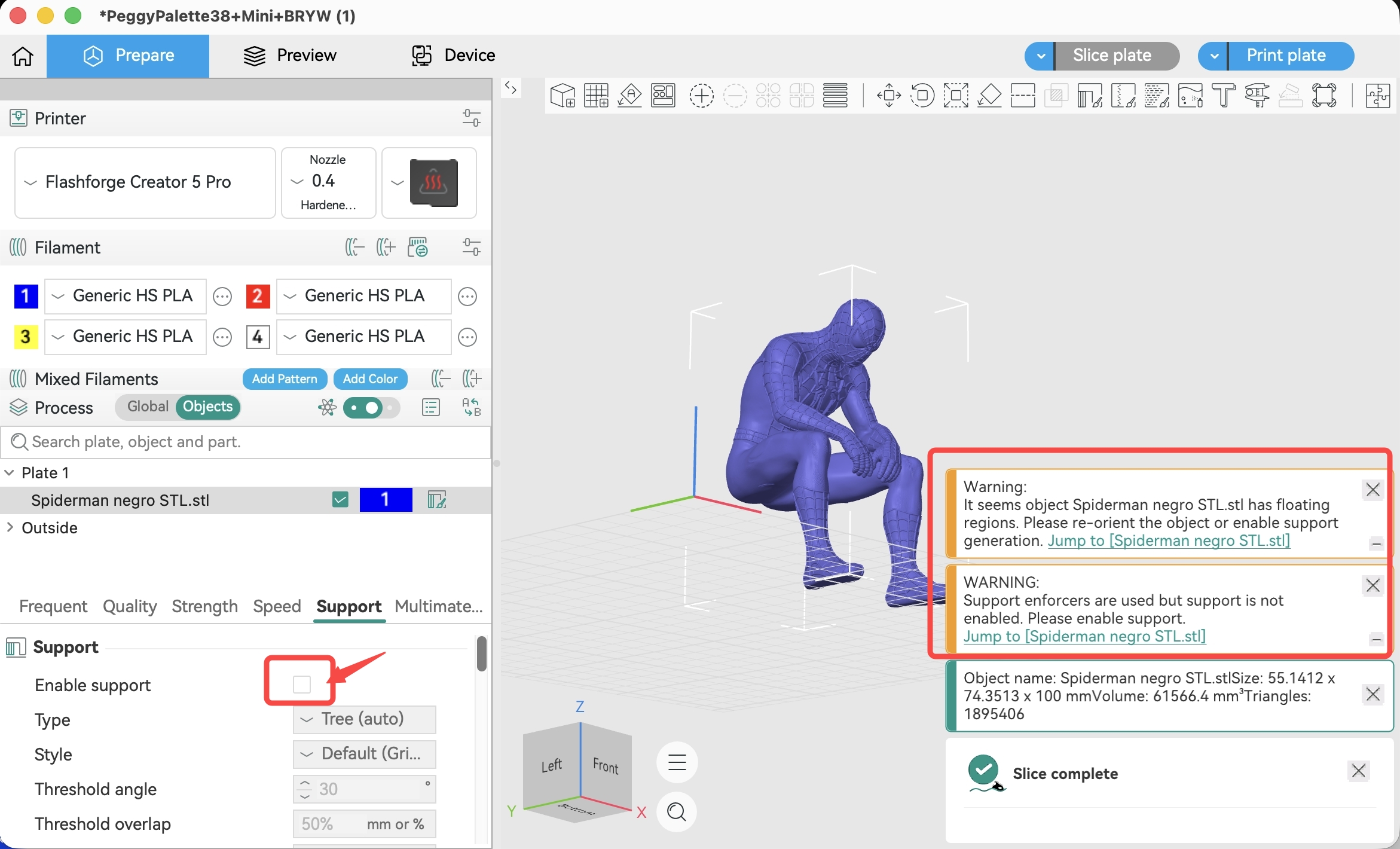Open the Flashforge Creator 5 Pro printer dropdown
Viewport: 1400px width, 849px height.
(x=145, y=182)
